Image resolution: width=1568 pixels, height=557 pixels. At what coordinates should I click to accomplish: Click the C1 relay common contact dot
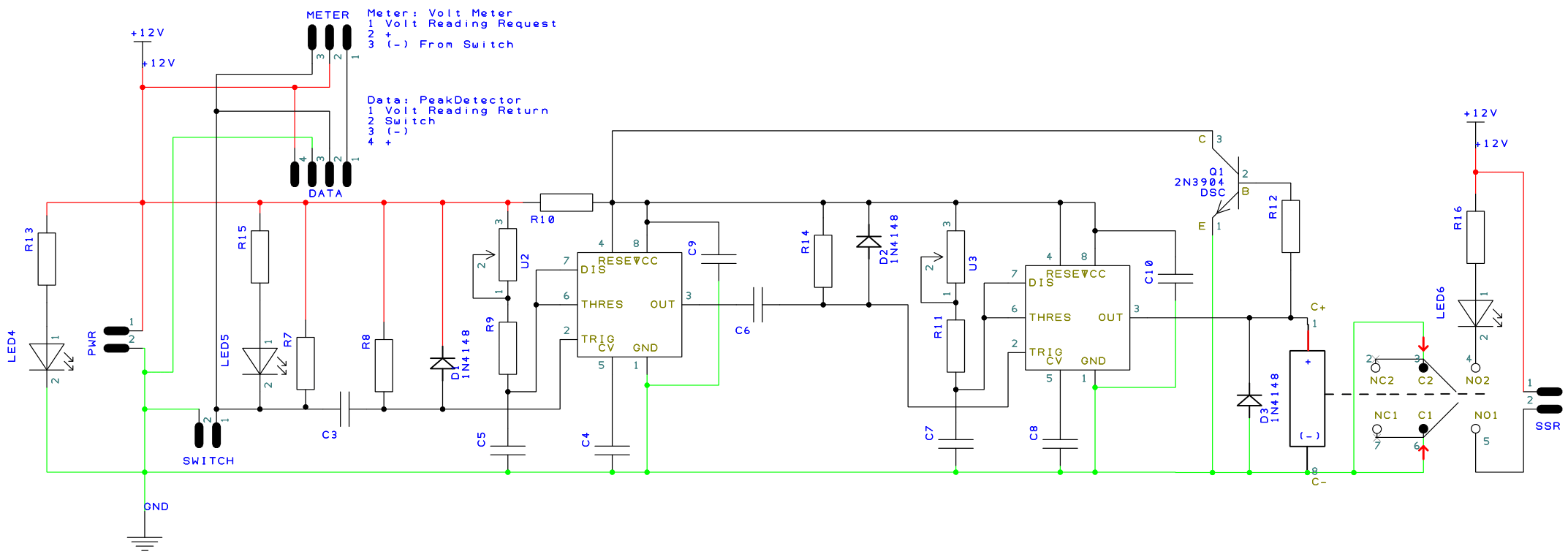pyautogui.click(x=1423, y=429)
